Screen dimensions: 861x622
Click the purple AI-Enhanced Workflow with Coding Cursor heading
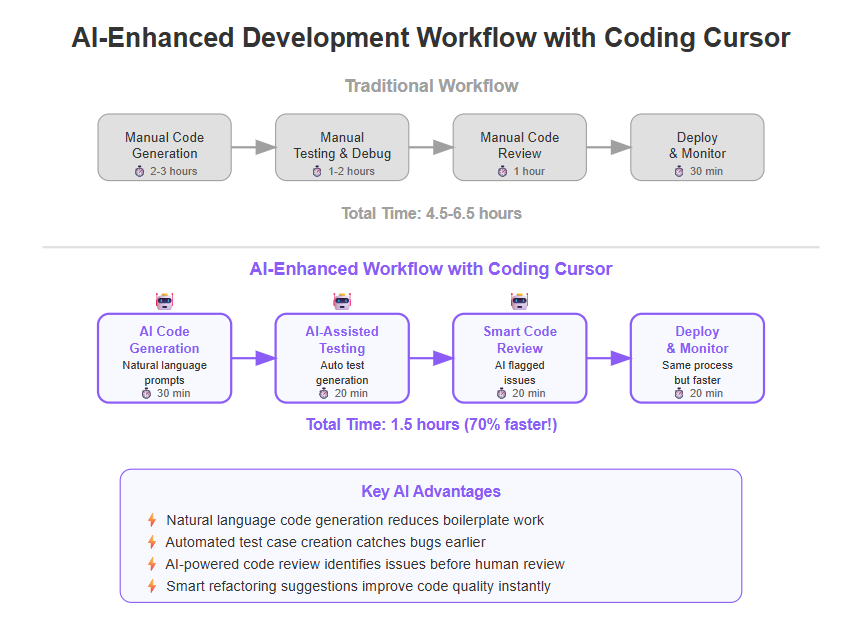430,269
